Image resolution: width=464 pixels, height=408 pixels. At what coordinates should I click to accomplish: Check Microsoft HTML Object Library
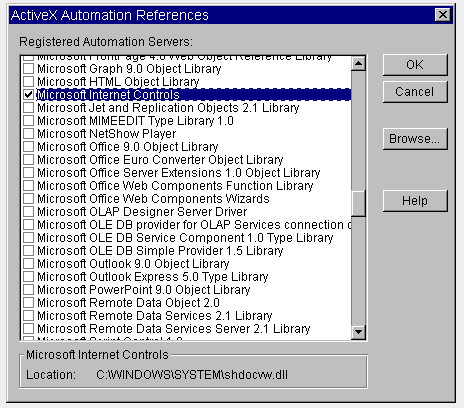29,82
